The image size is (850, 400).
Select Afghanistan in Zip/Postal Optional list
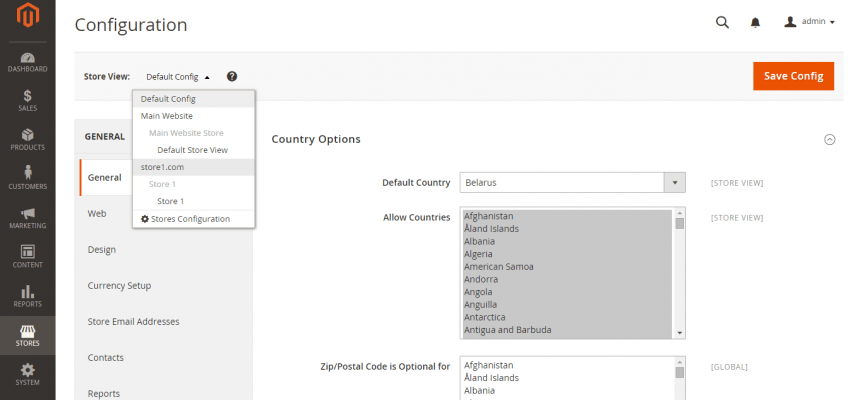[567, 365]
